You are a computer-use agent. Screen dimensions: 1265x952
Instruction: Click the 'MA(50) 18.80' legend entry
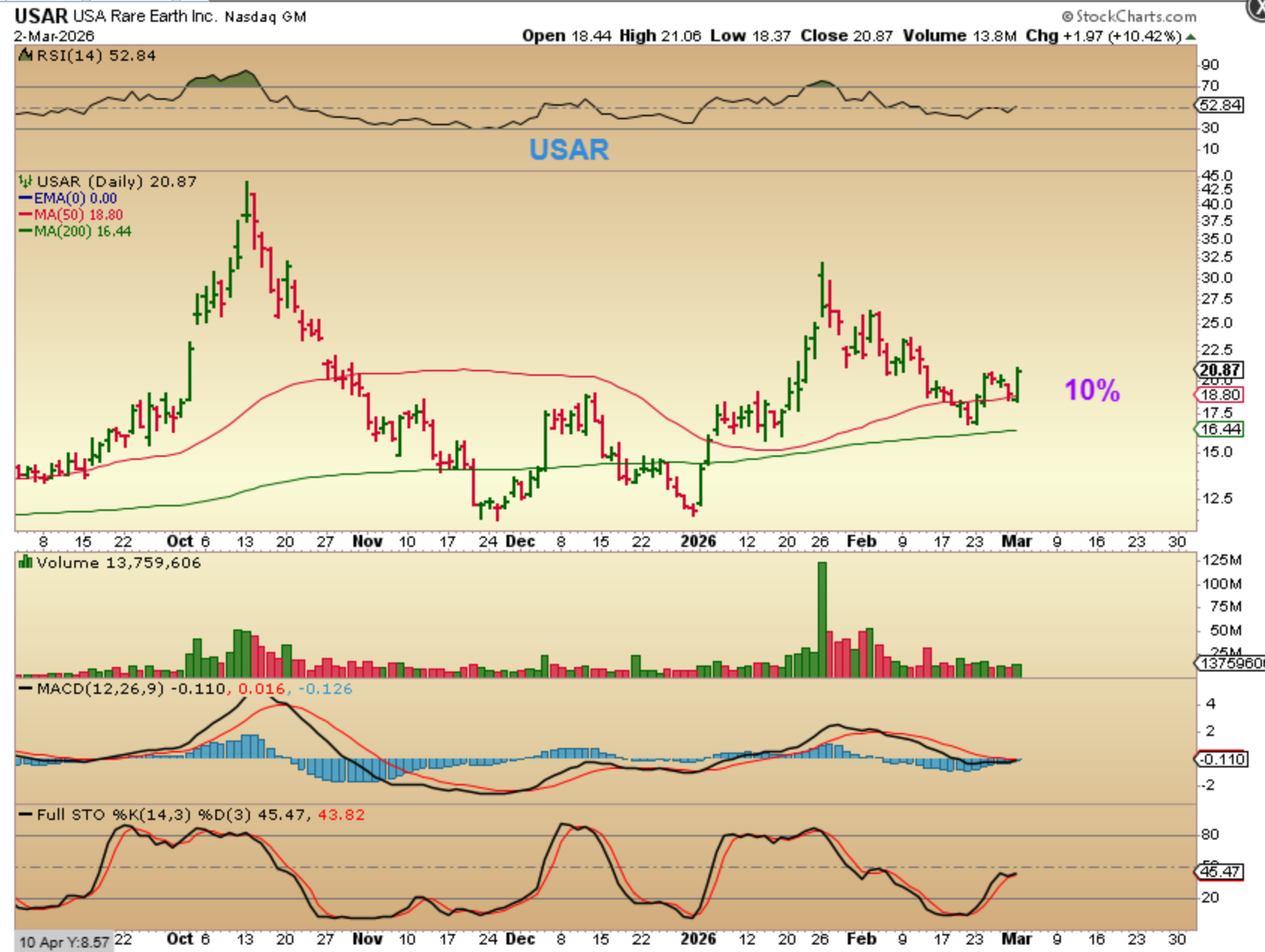click(78, 215)
